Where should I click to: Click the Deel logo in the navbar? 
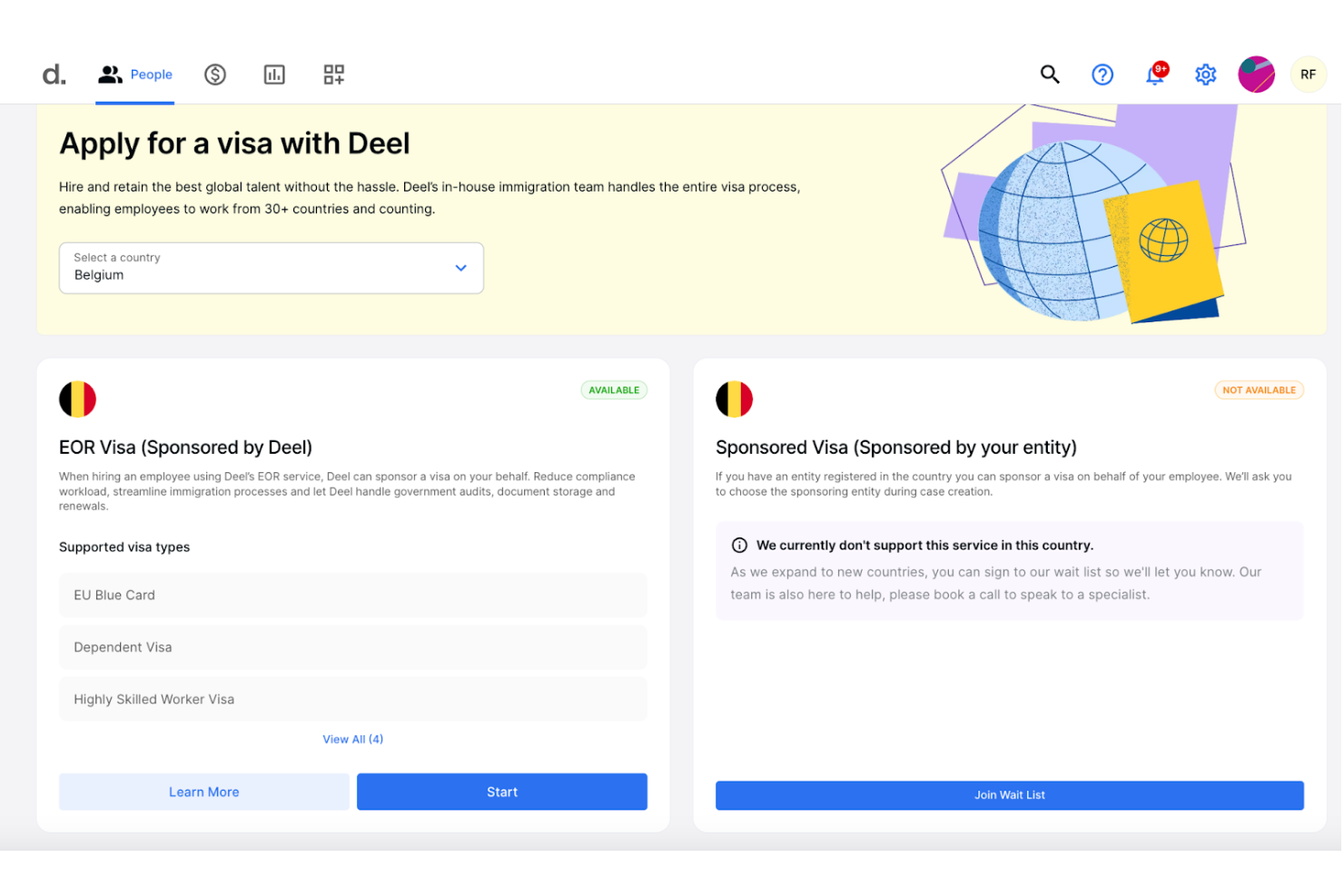pos(54,74)
